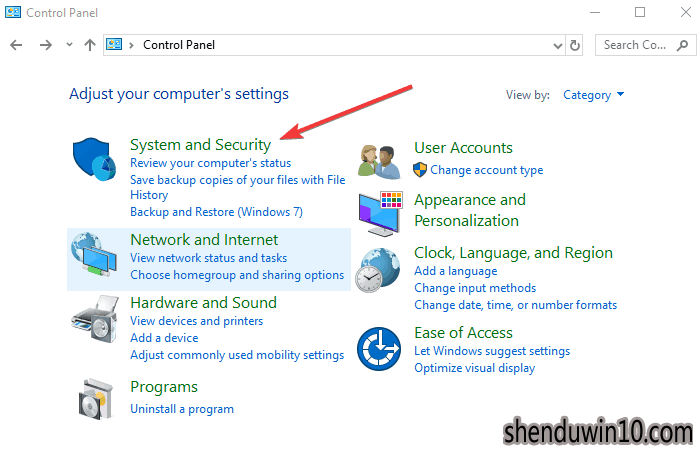Expand the address bar history dropdown

pyautogui.click(x=557, y=45)
